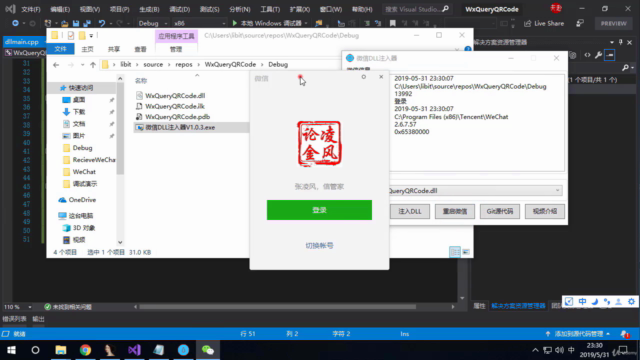Click 视频介绍 button in injector
Screen dimensions: 640x360
coord(544,211)
